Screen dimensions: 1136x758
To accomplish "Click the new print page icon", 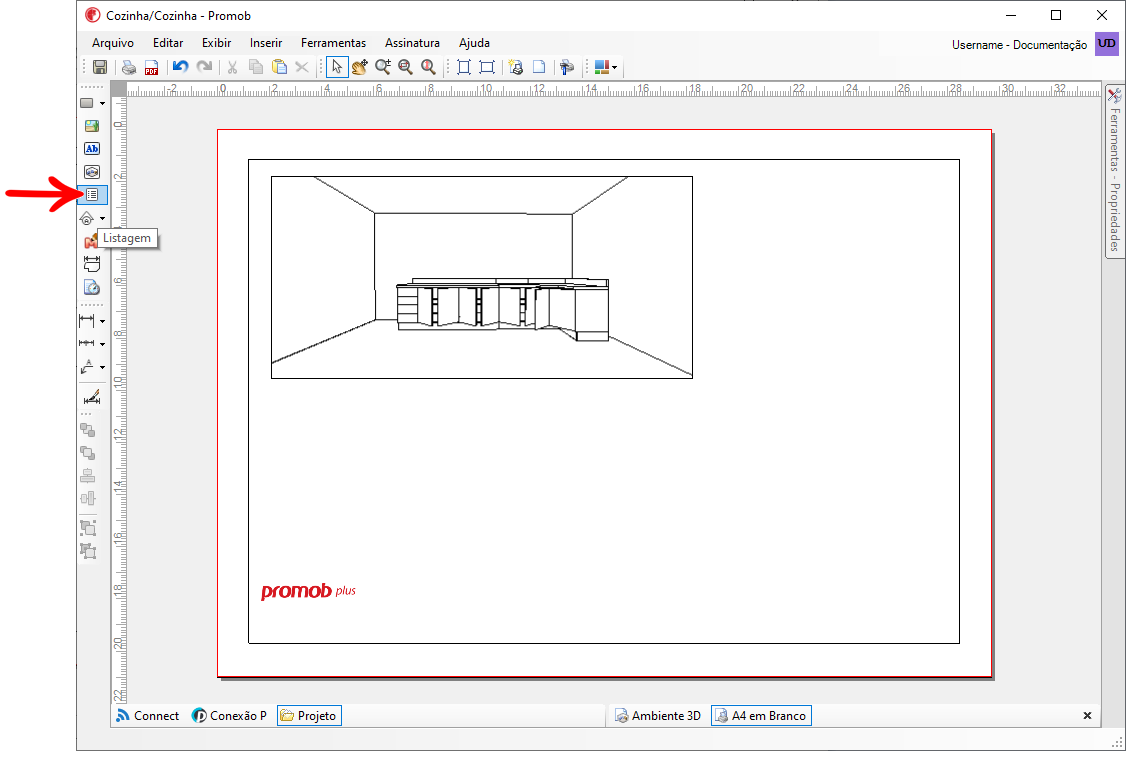I will 516,67.
